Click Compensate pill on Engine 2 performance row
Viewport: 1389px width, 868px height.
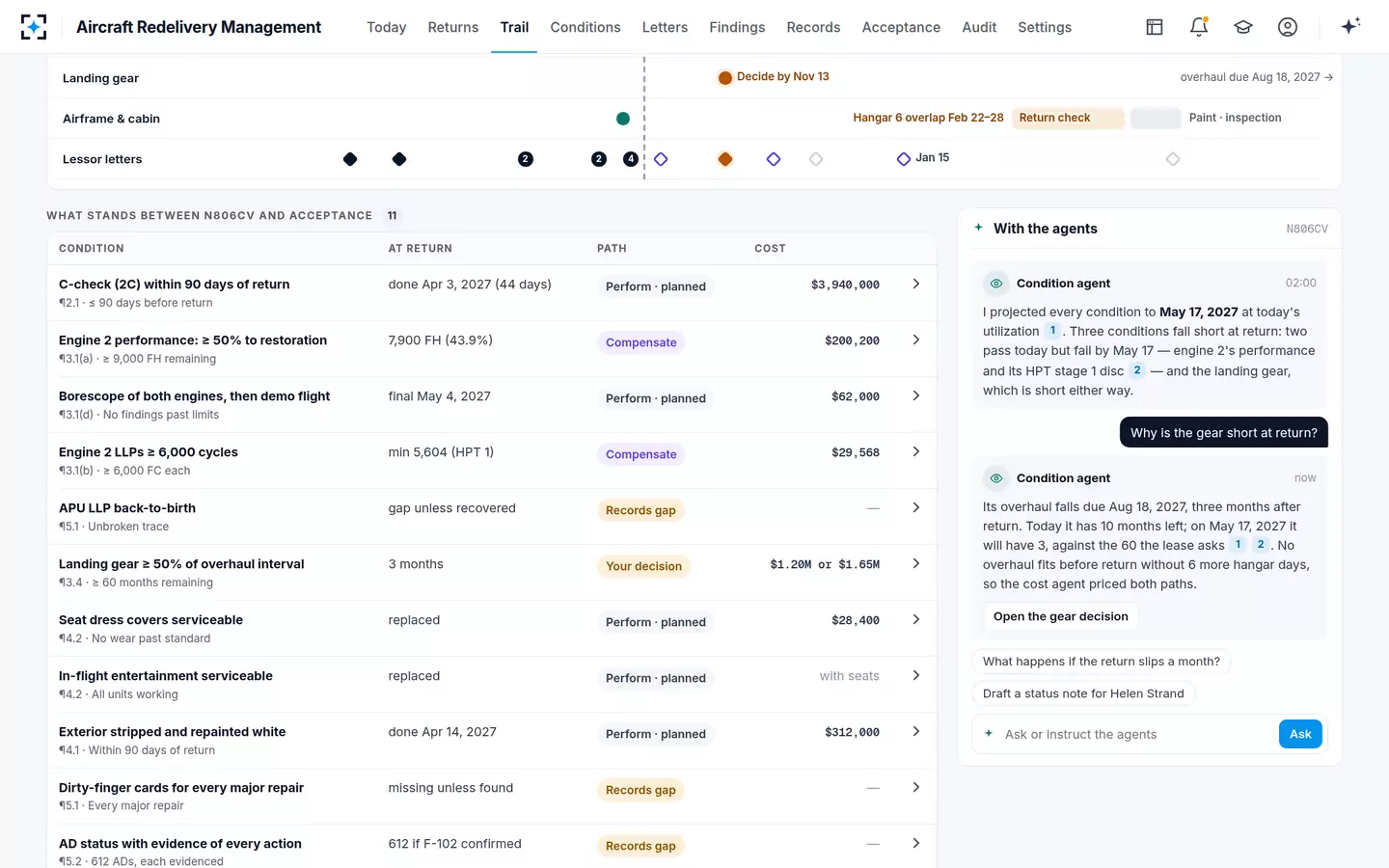[x=641, y=342]
